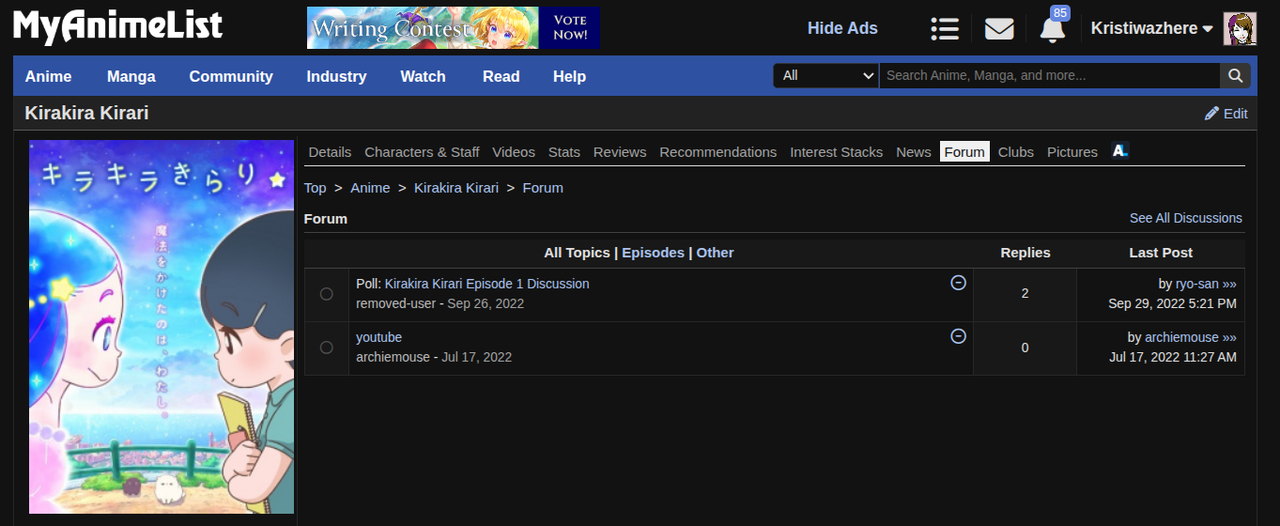Open the search category 'All' dropdown

coord(826,76)
